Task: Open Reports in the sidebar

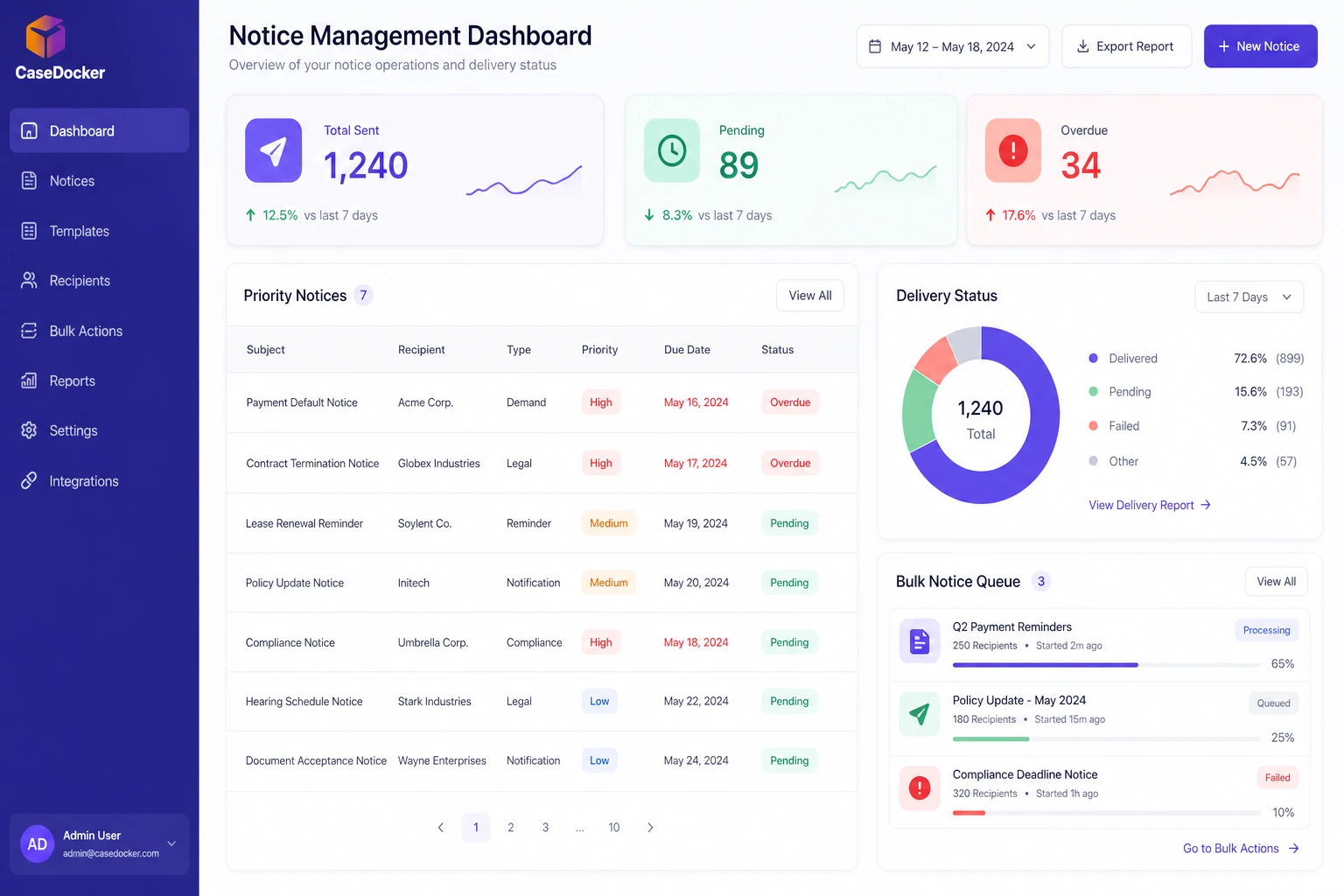Action: tap(99, 381)
